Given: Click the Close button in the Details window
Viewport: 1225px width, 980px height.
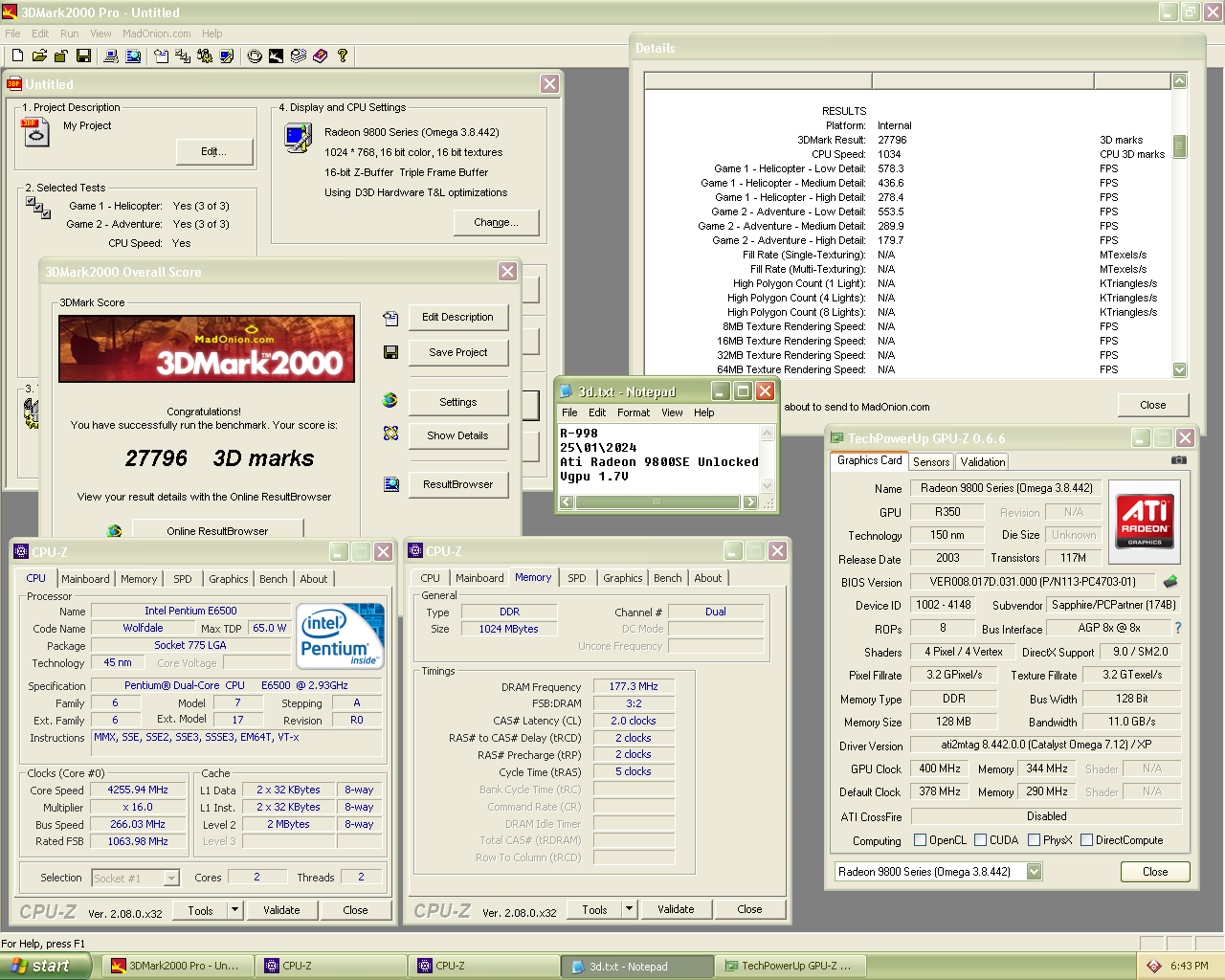Looking at the screenshot, I should [x=1153, y=405].
